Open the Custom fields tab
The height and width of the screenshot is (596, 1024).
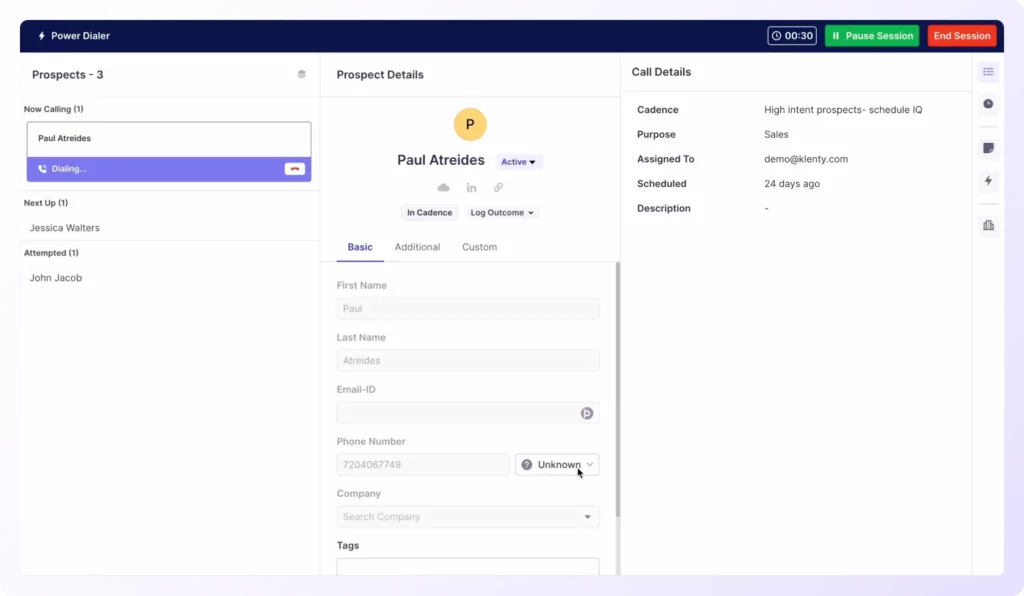coord(479,246)
